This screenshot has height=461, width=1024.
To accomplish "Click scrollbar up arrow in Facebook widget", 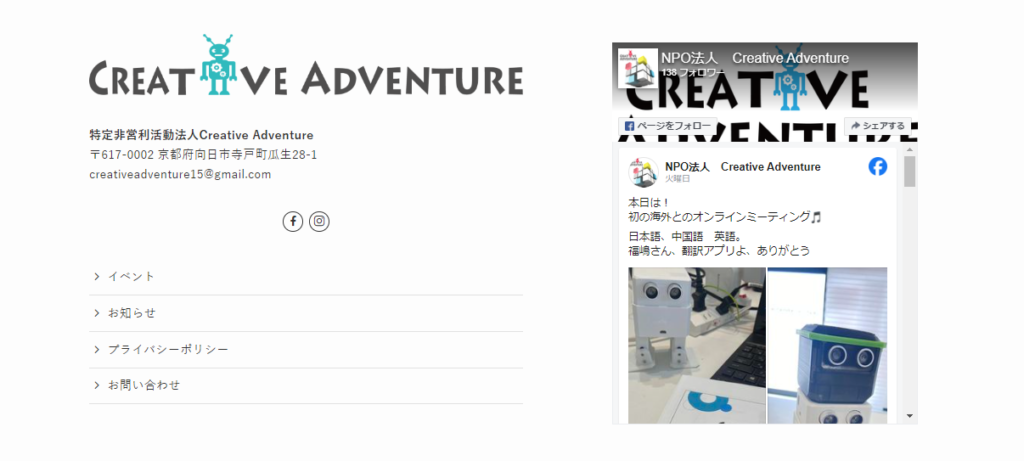I will coord(910,151).
